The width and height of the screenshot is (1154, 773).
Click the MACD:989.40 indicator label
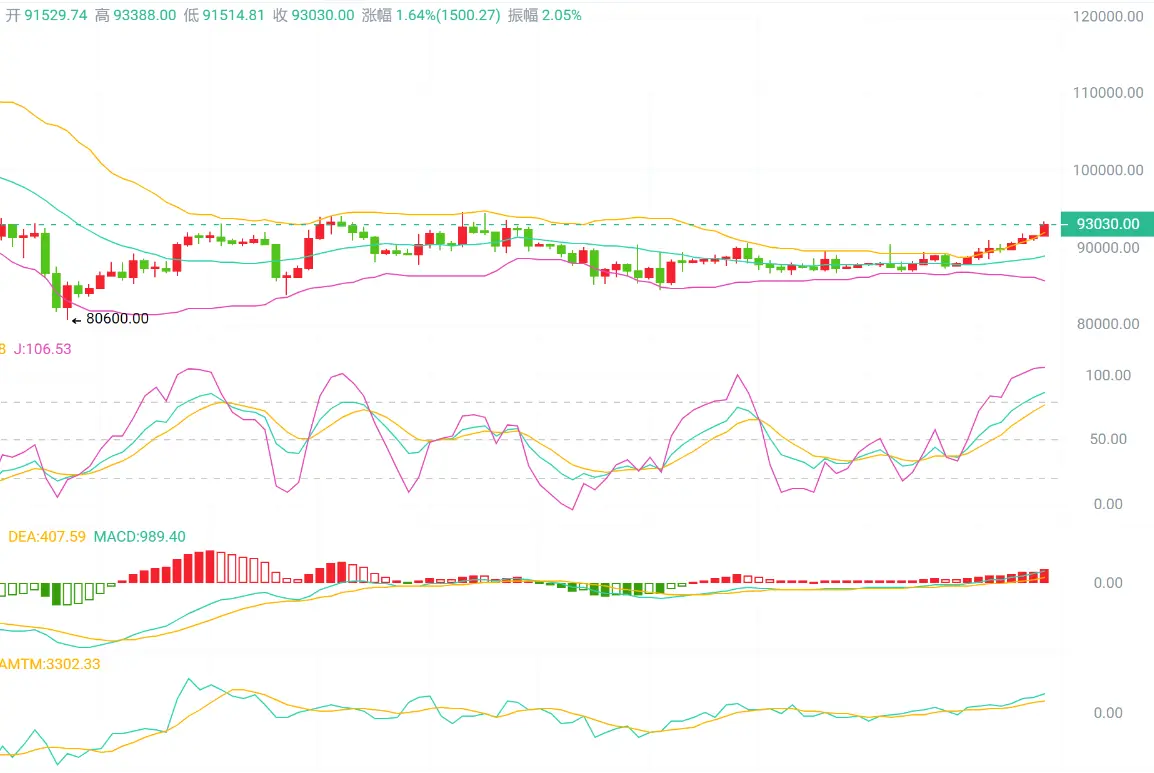[x=140, y=537]
